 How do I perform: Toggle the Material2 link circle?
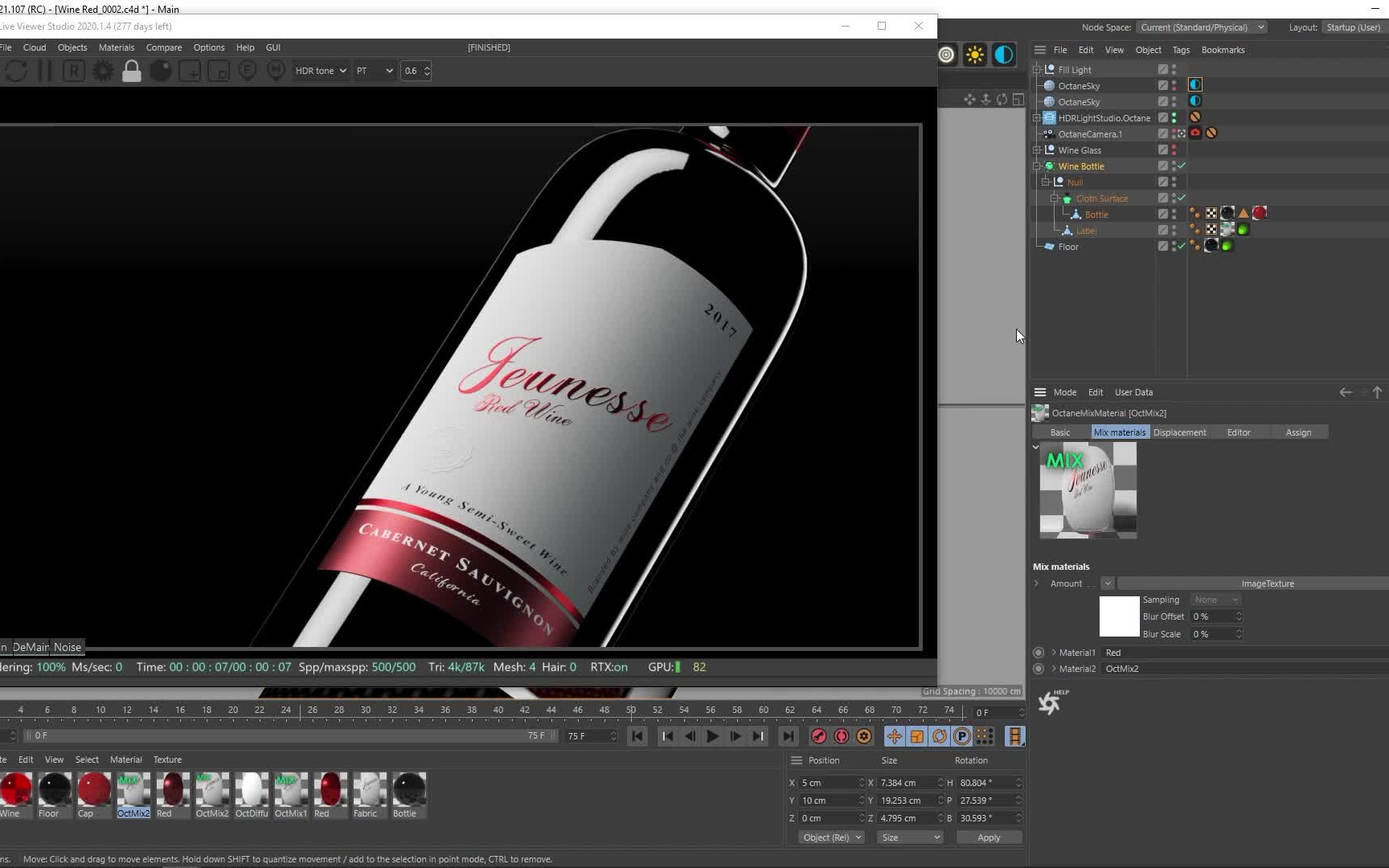pyautogui.click(x=1039, y=669)
